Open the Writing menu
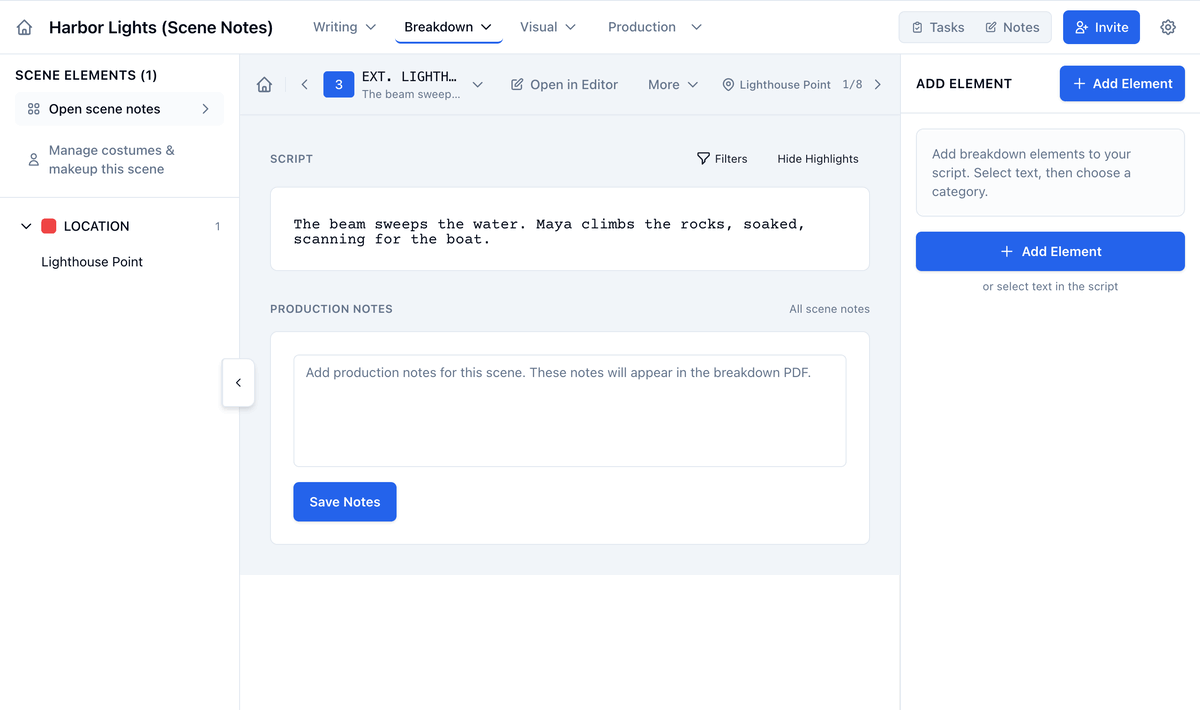 (344, 27)
